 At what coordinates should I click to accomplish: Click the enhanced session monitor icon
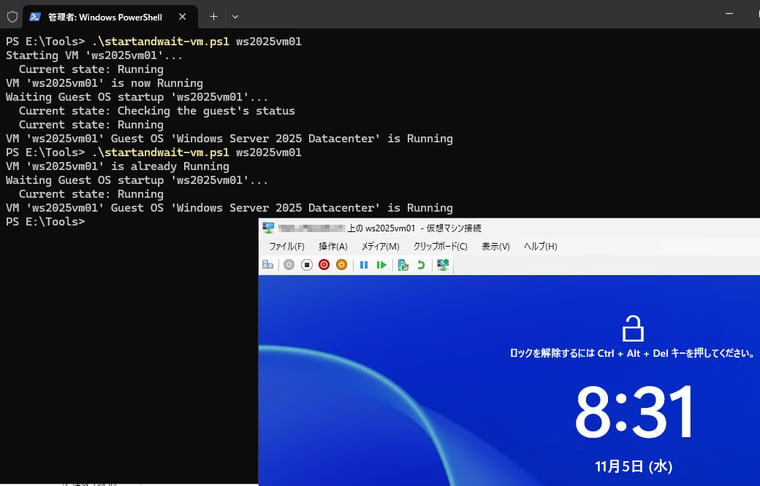443,265
